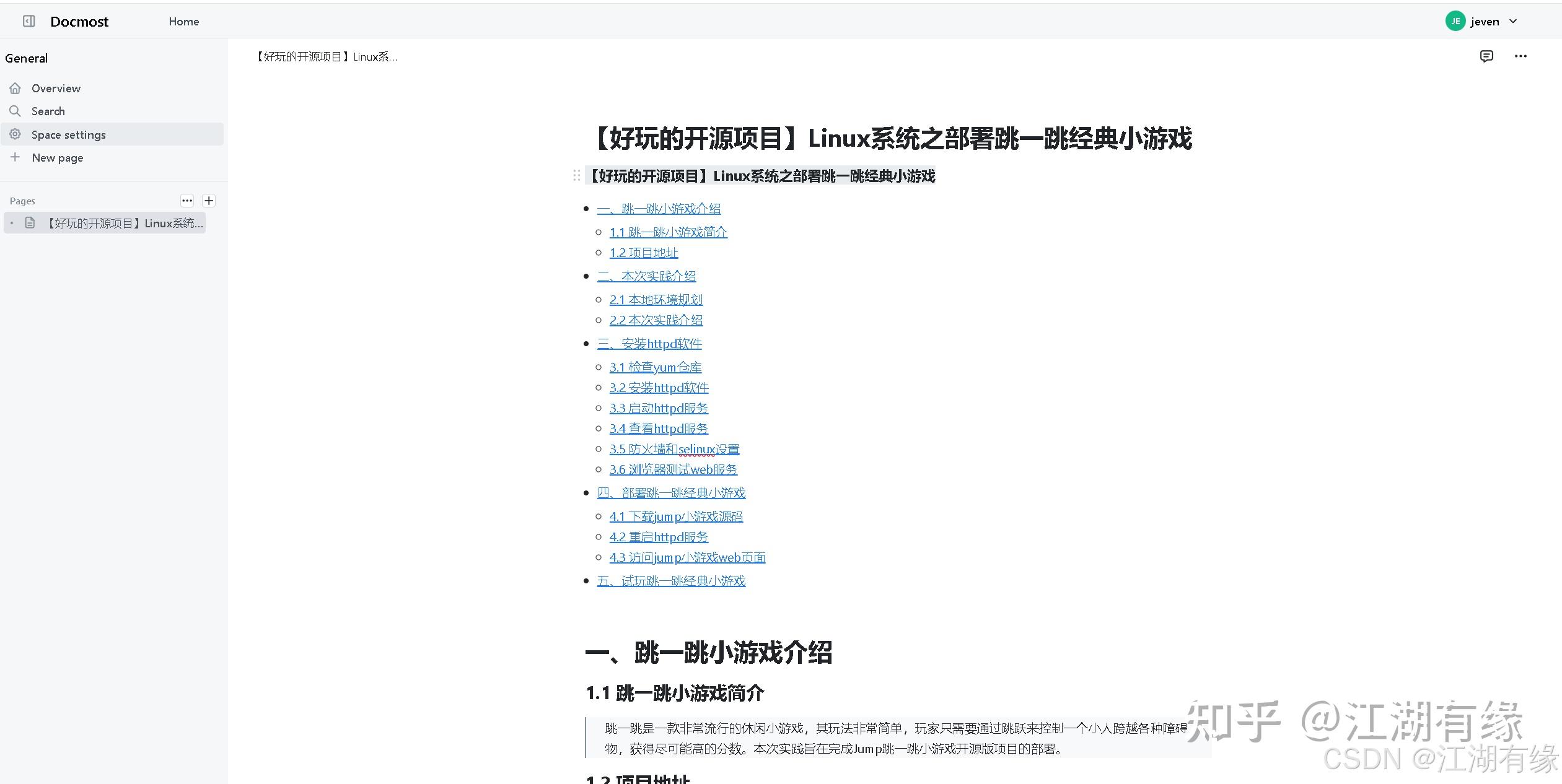The width and height of the screenshot is (1562, 784).
Task: Open Search from the sidebar
Action: click(x=48, y=111)
